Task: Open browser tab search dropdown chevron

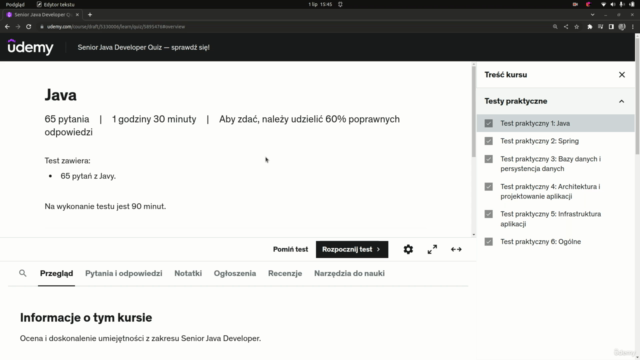Action: coord(592,15)
